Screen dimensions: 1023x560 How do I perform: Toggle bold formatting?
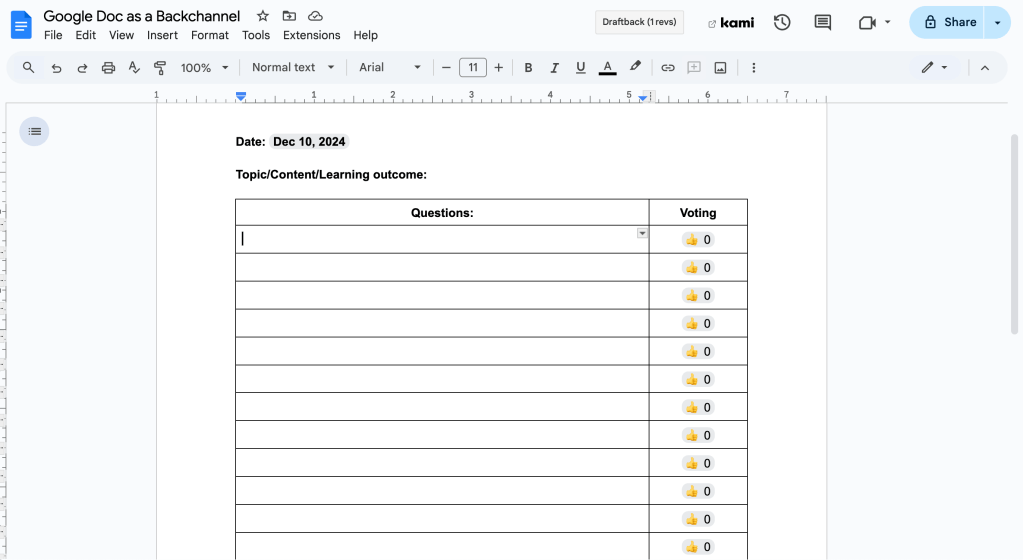528,68
